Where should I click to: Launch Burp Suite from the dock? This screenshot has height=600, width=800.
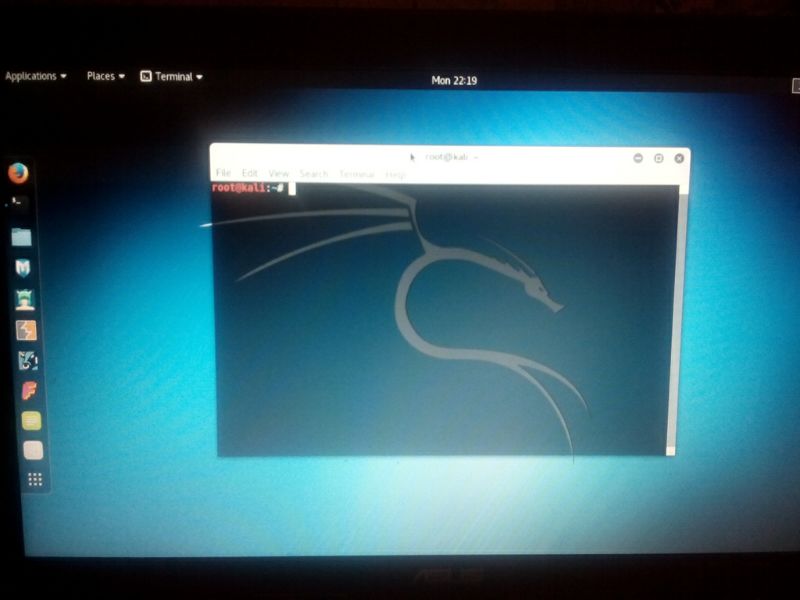tap(26, 330)
